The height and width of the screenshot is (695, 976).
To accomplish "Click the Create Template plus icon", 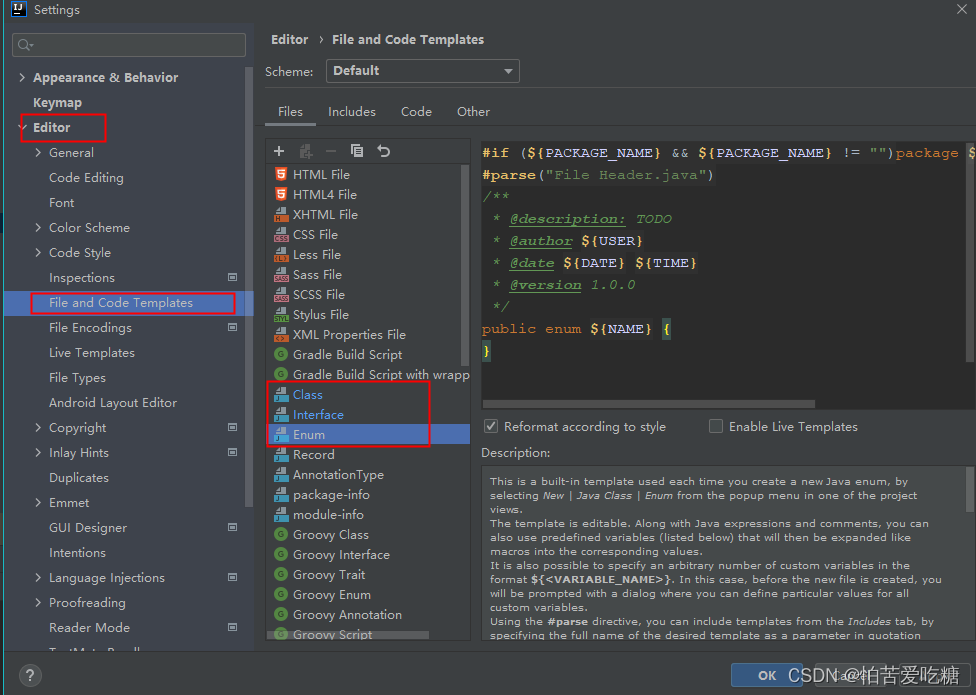I will (279, 151).
